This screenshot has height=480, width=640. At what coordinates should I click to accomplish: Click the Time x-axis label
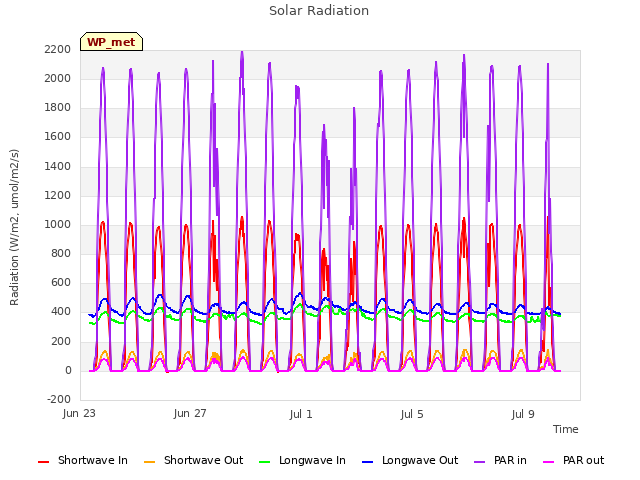(565, 429)
